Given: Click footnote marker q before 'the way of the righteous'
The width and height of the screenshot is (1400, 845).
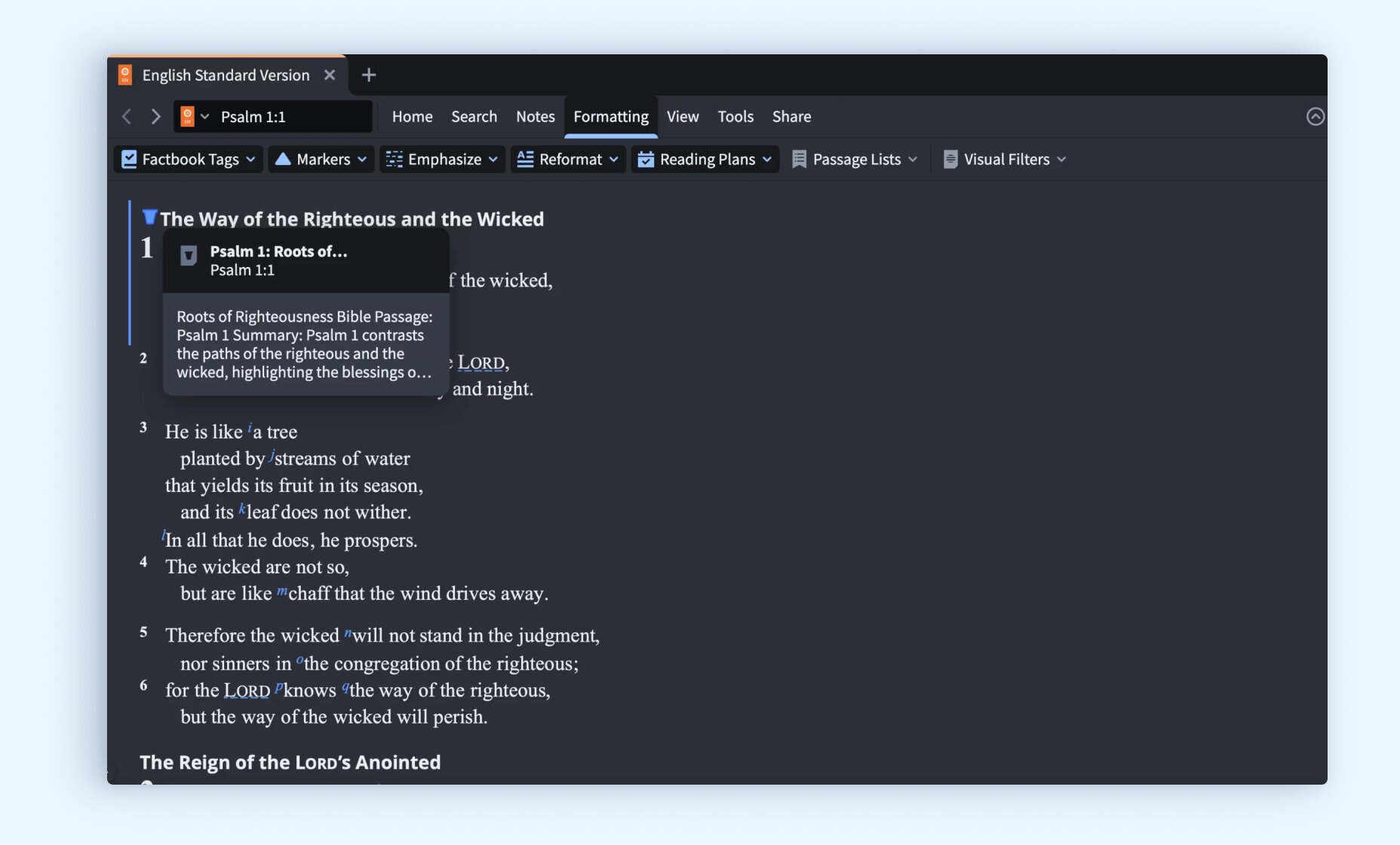Looking at the screenshot, I should (x=345, y=687).
